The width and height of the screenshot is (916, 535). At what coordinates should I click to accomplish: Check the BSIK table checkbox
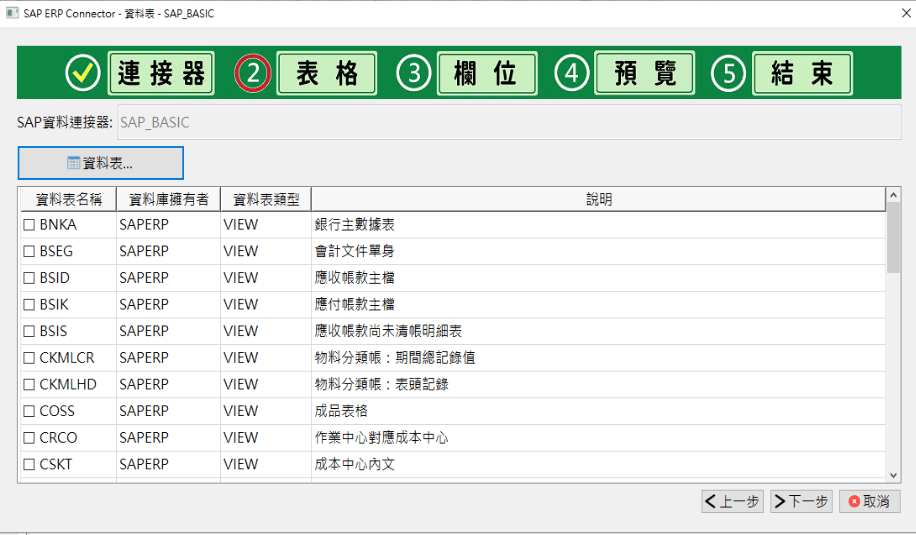[x=29, y=304]
